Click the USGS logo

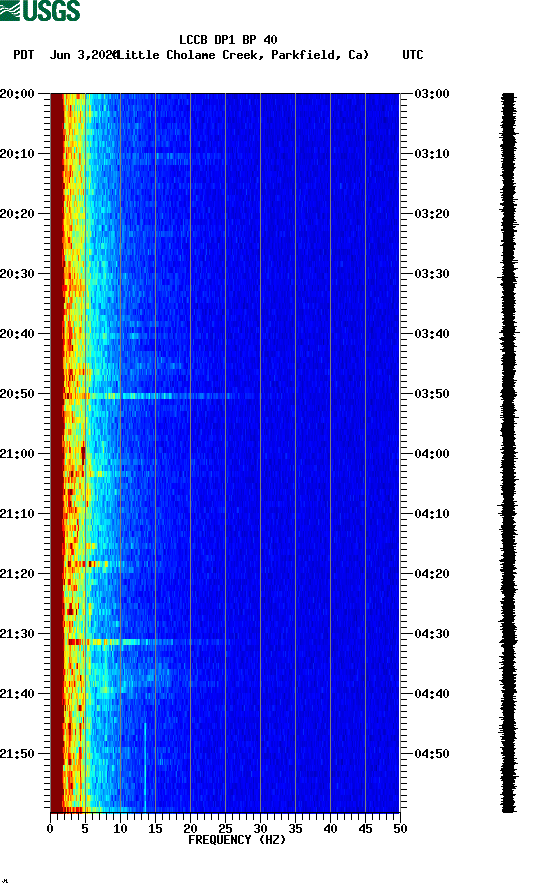(x=40, y=11)
